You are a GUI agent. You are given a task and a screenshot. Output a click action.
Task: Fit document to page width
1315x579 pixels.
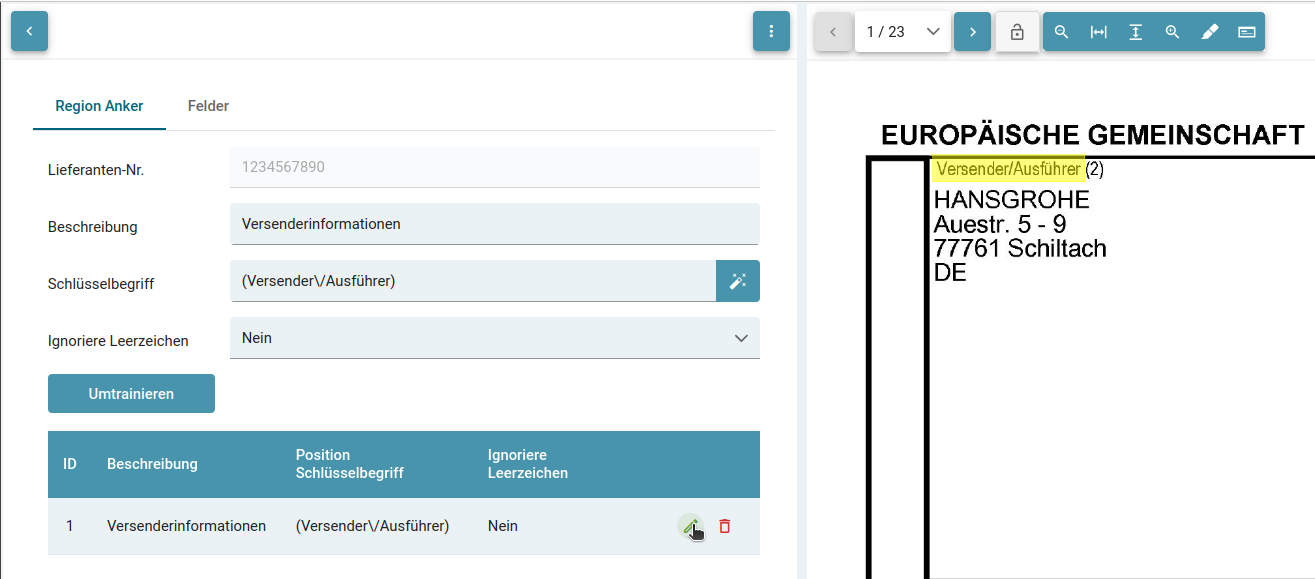point(1099,32)
